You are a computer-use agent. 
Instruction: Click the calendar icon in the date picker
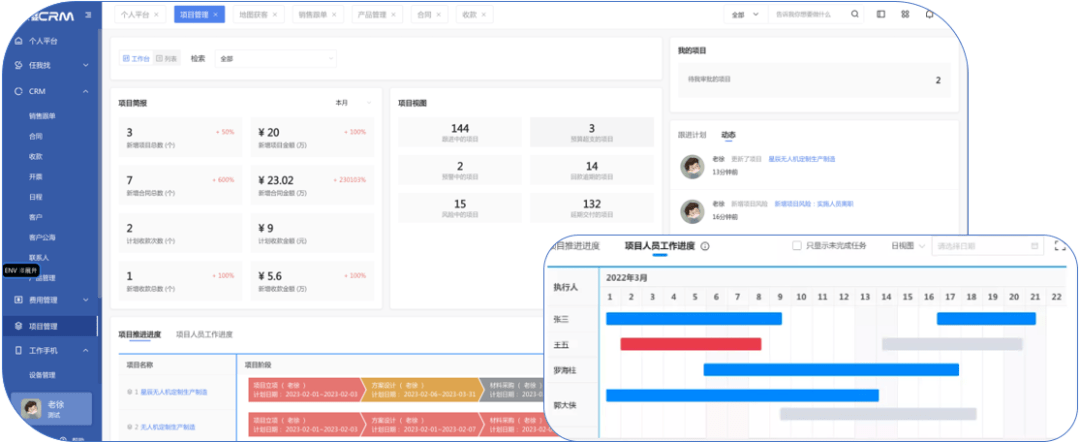point(1034,246)
